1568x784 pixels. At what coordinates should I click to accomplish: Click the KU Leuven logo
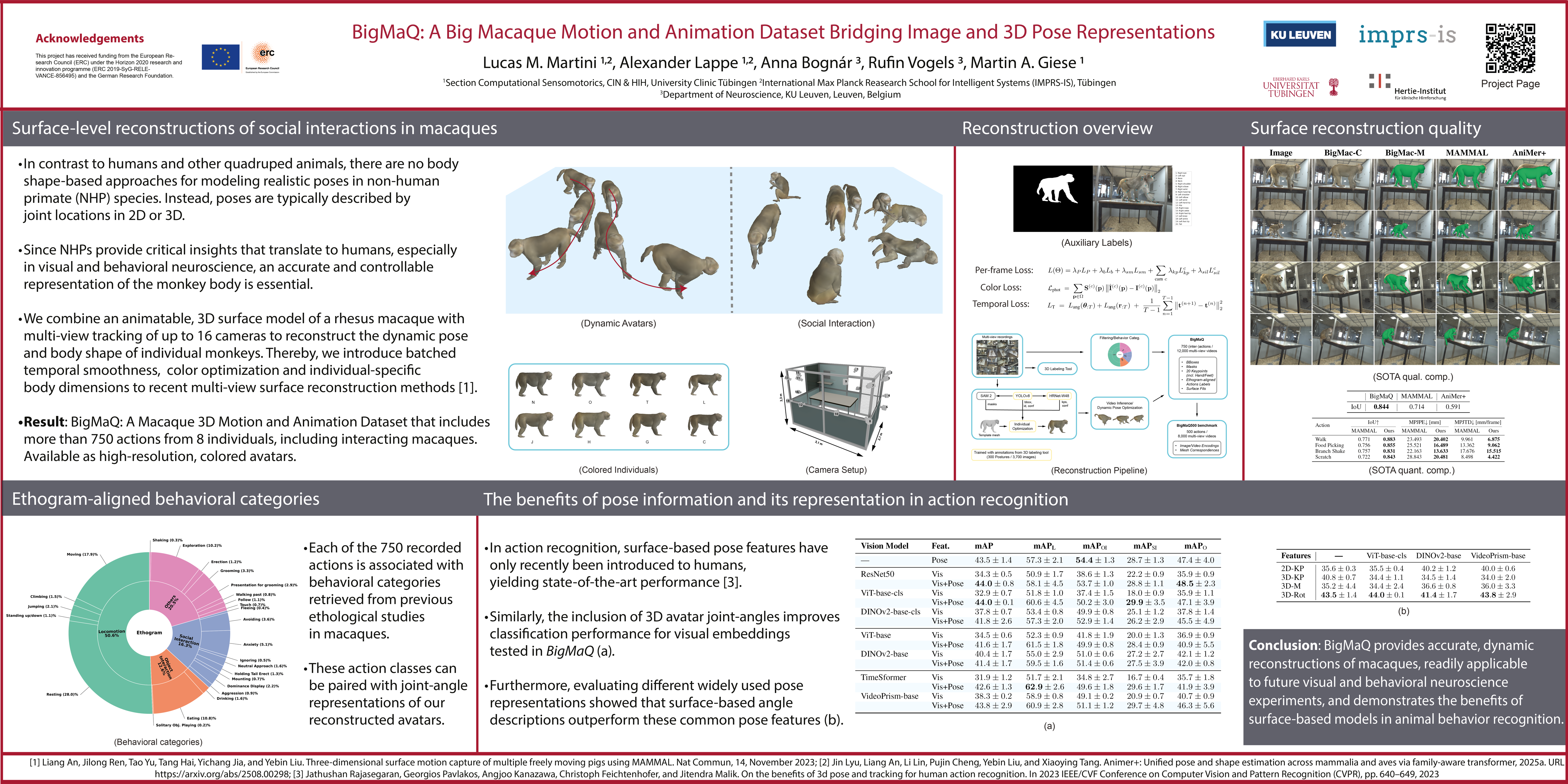click(1299, 35)
